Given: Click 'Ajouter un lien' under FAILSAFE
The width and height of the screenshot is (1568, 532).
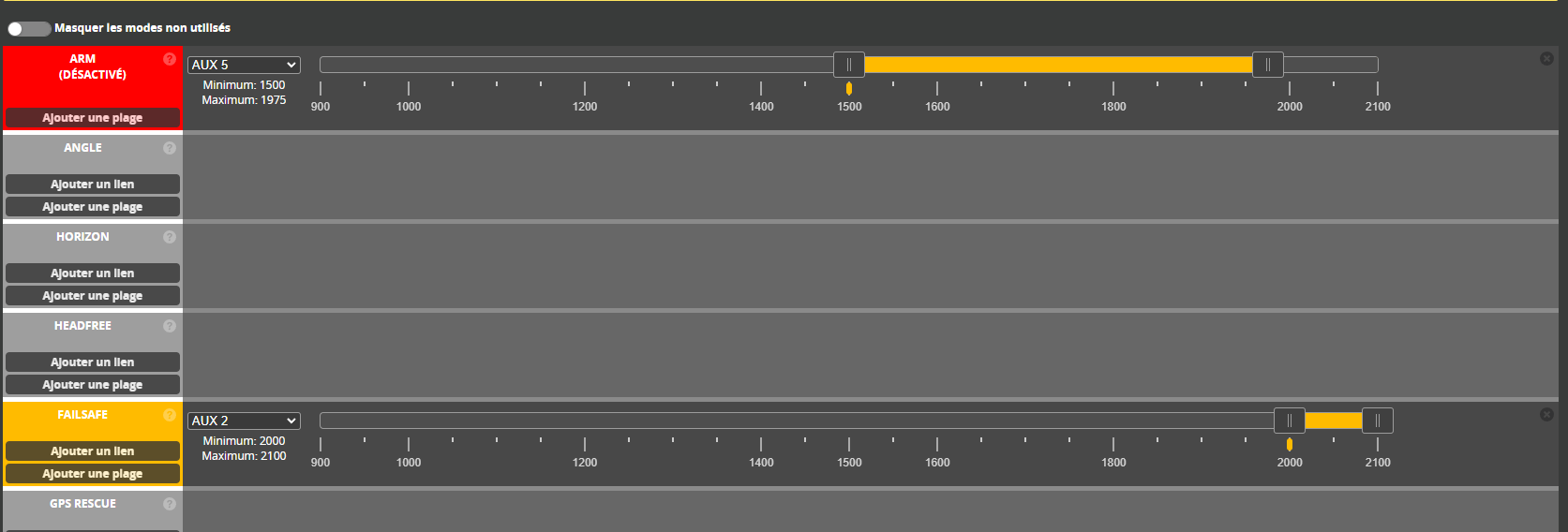Looking at the screenshot, I should (92, 451).
